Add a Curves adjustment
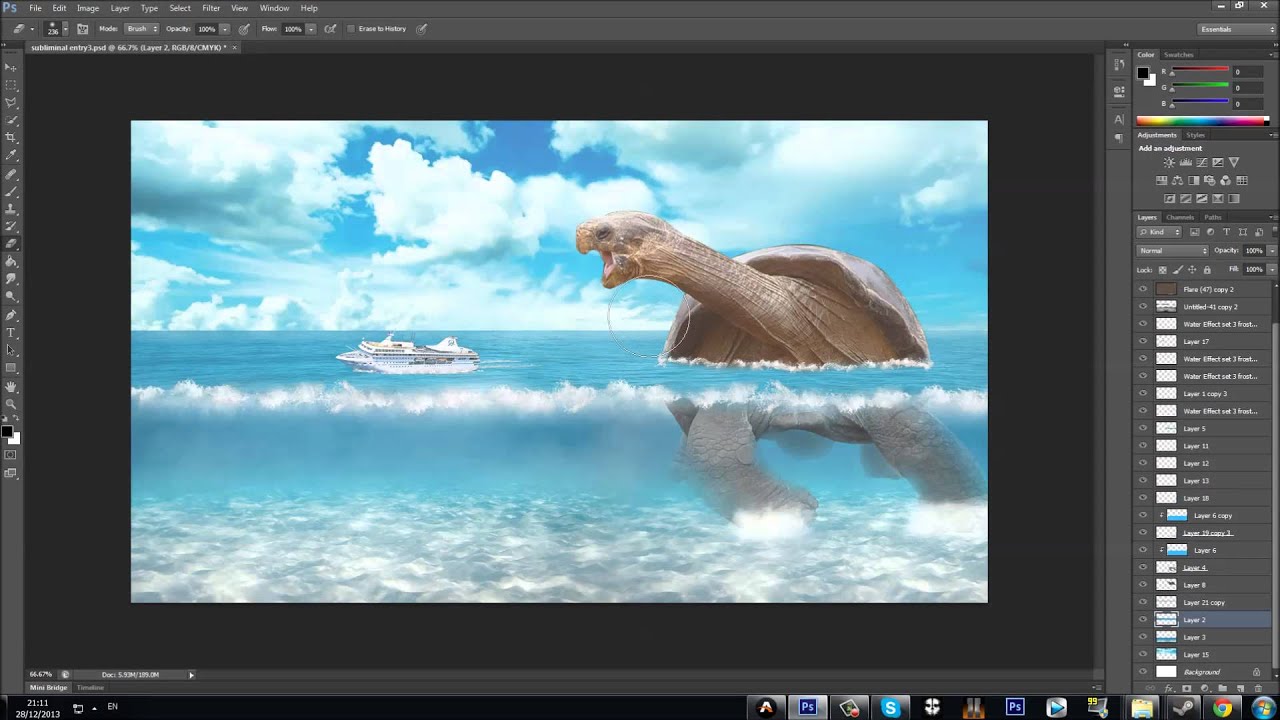This screenshot has width=1280, height=720. [1201, 162]
